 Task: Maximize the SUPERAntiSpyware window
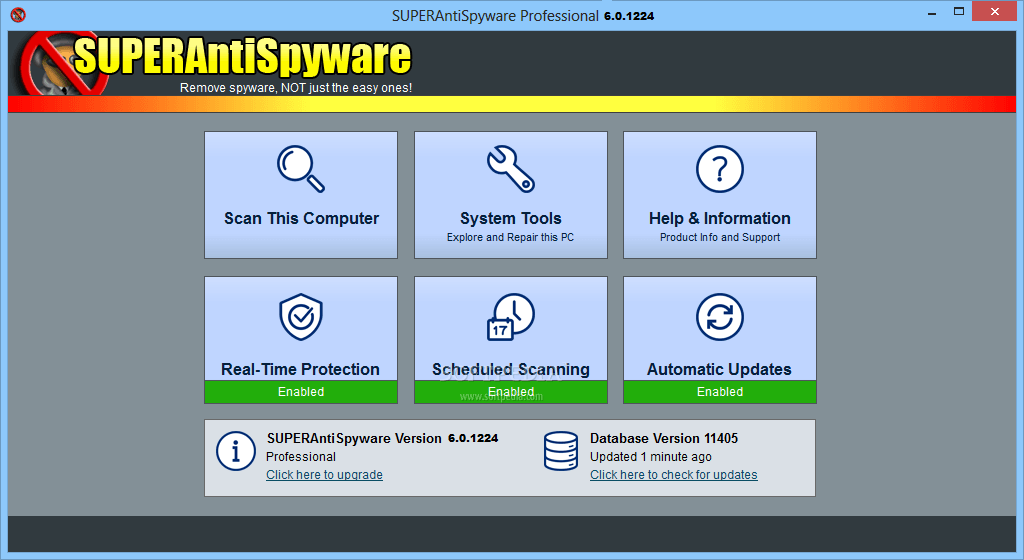click(959, 11)
